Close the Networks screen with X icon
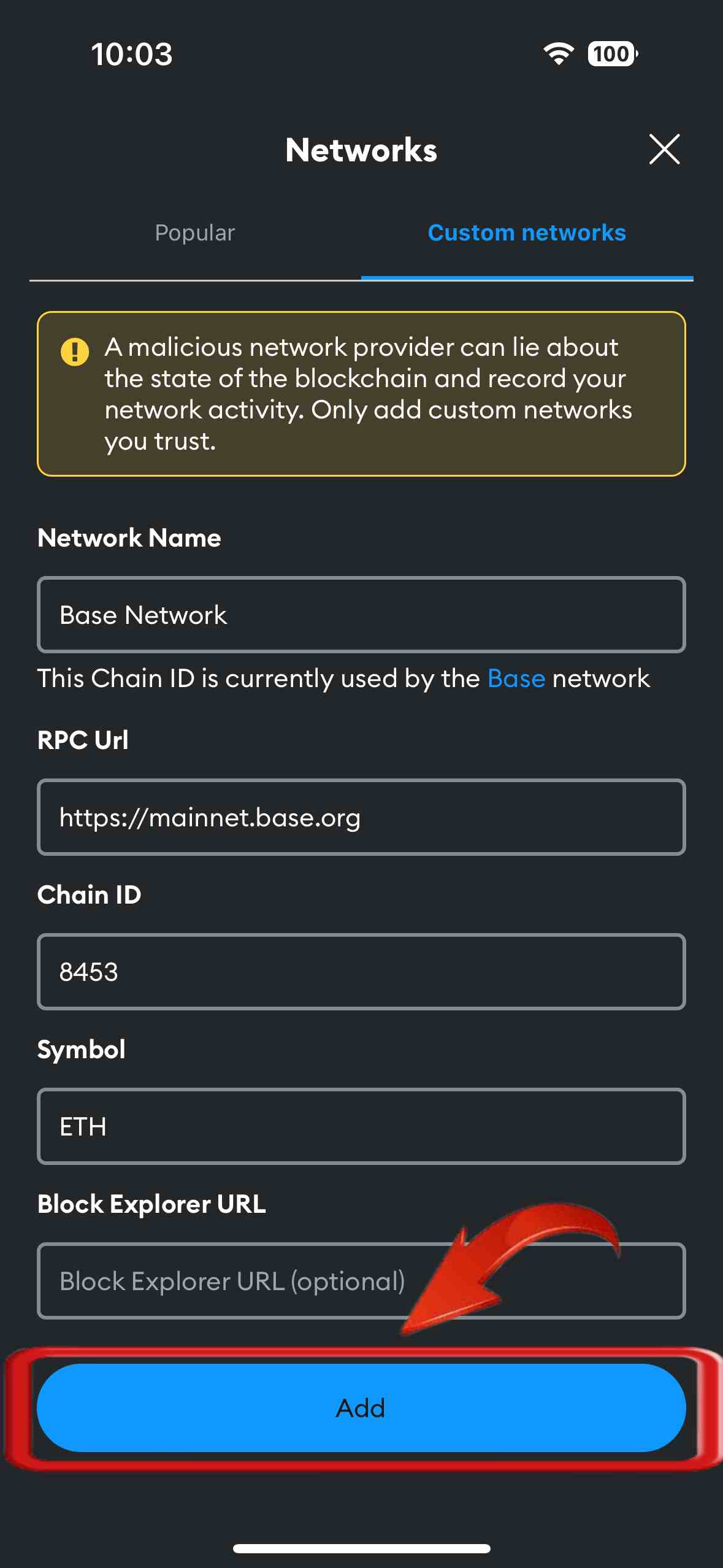Screen dimensions: 723x1568 click(x=664, y=149)
